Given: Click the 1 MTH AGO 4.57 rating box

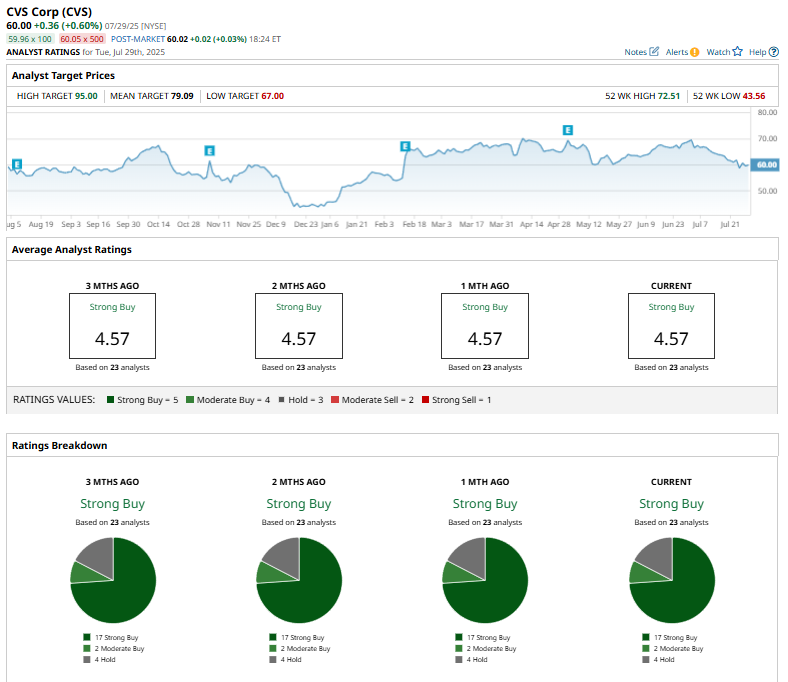Looking at the screenshot, I should point(485,326).
